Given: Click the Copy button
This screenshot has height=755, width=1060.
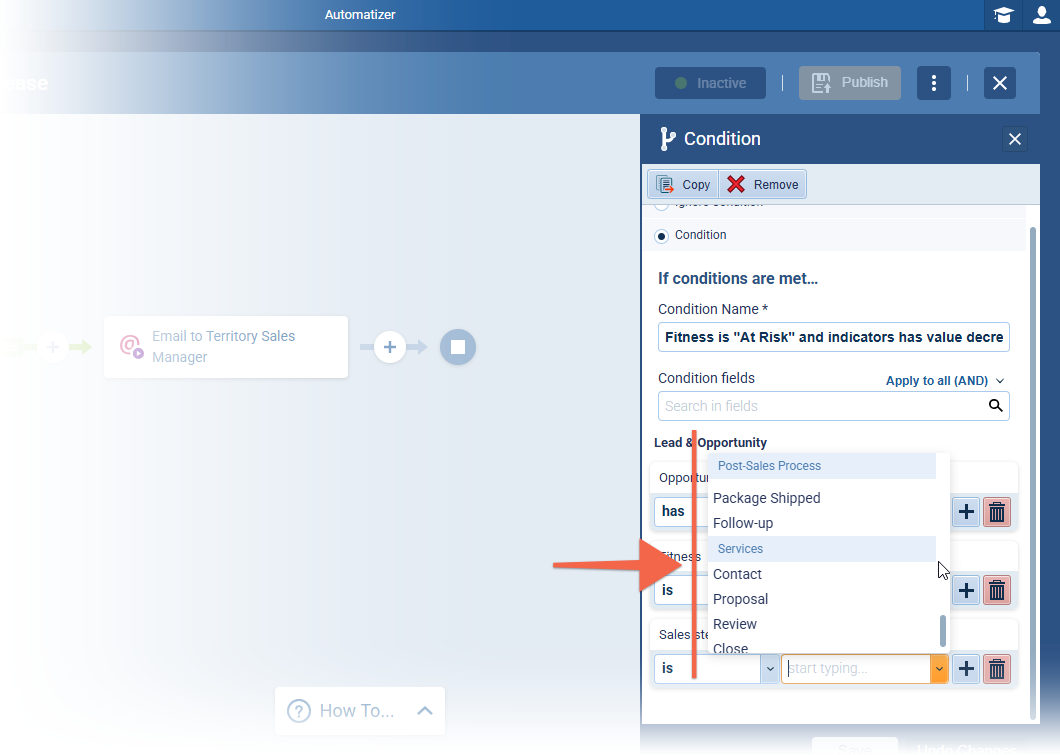Looking at the screenshot, I should pyautogui.click(x=684, y=184).
